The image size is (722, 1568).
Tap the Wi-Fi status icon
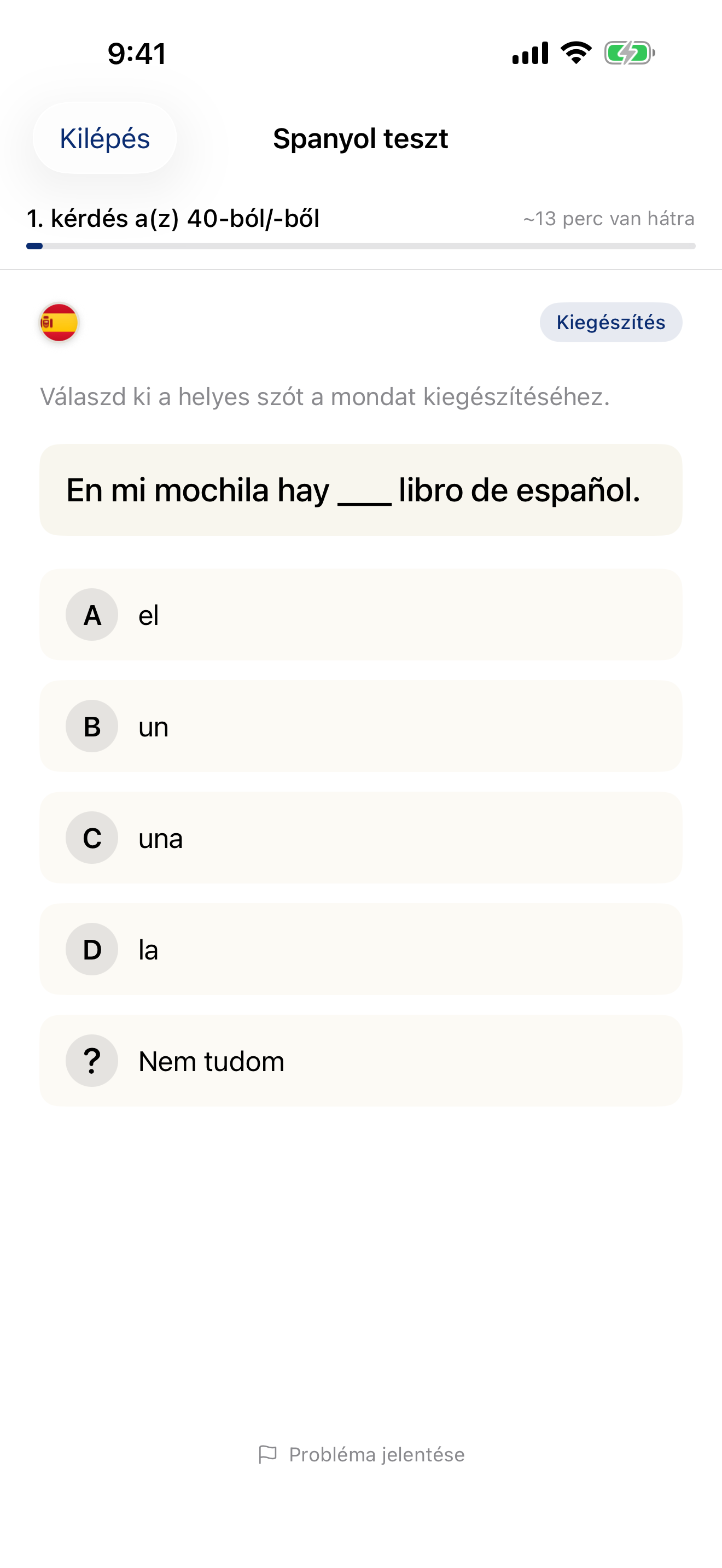[x=576, y=53]
